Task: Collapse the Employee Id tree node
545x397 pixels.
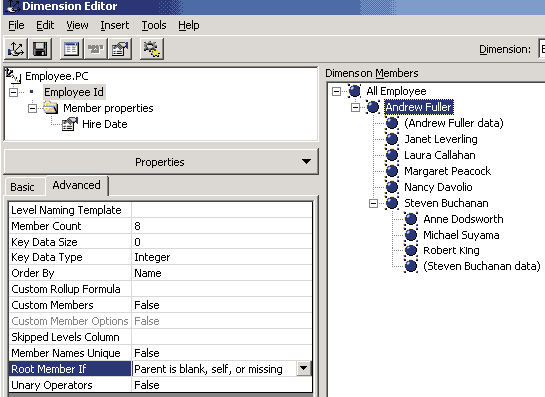Action: click(x=13, y=92)
